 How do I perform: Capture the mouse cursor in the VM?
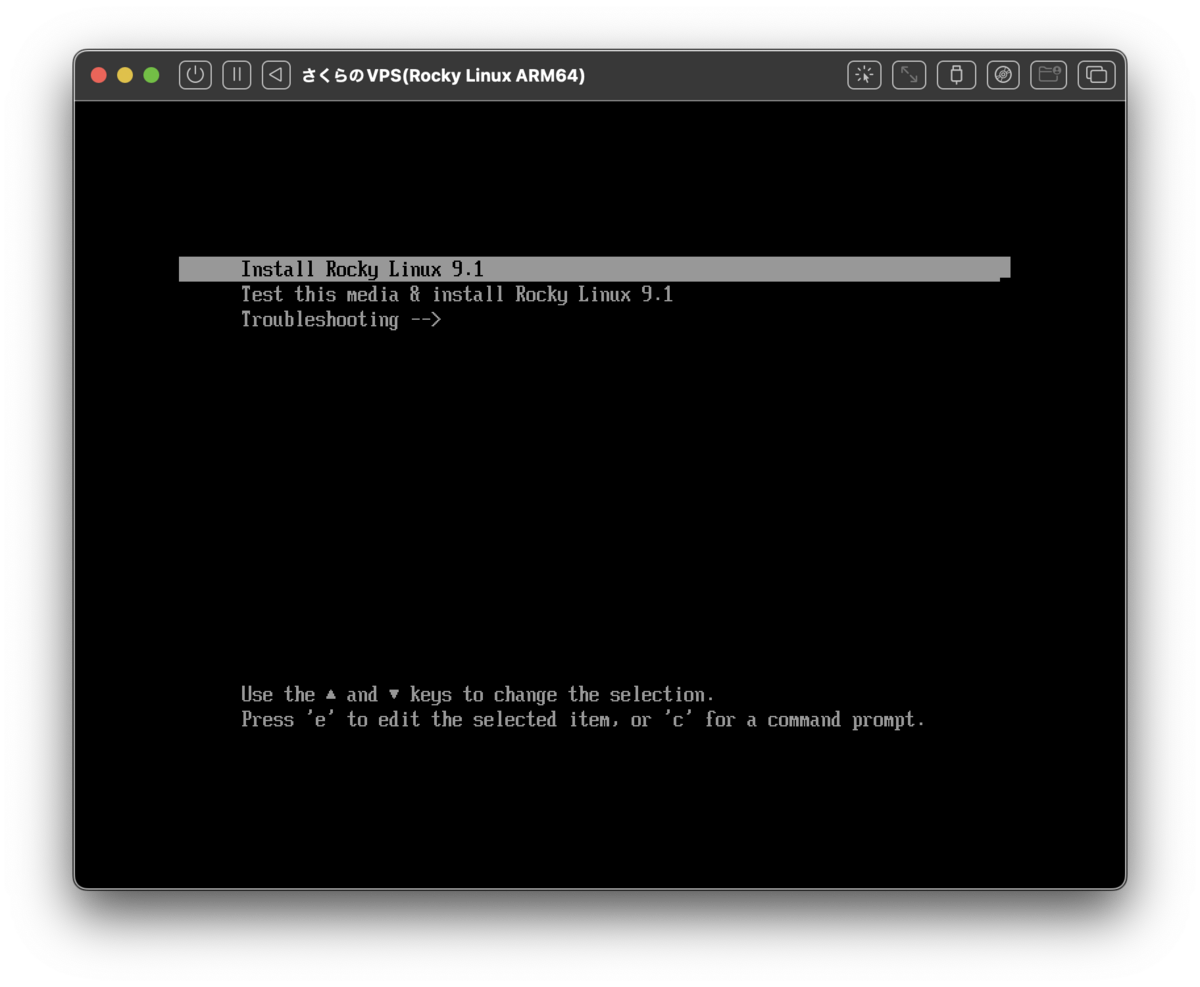coord(864,75)
